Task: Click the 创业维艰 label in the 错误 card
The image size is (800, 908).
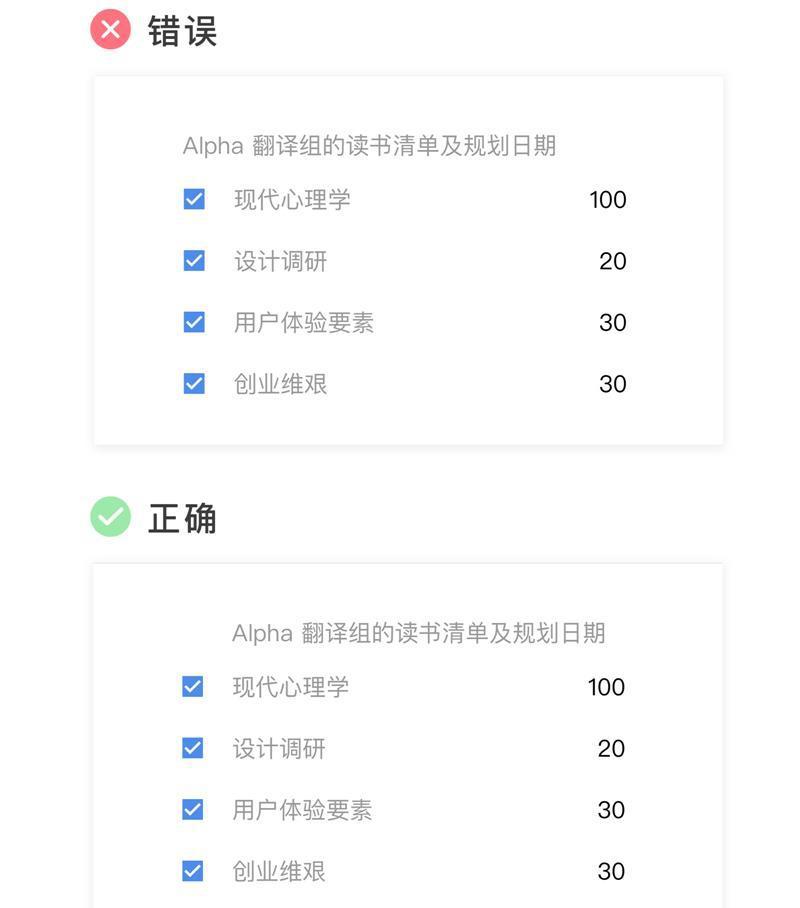Action: pyautogui.click(x=280, y=384)
